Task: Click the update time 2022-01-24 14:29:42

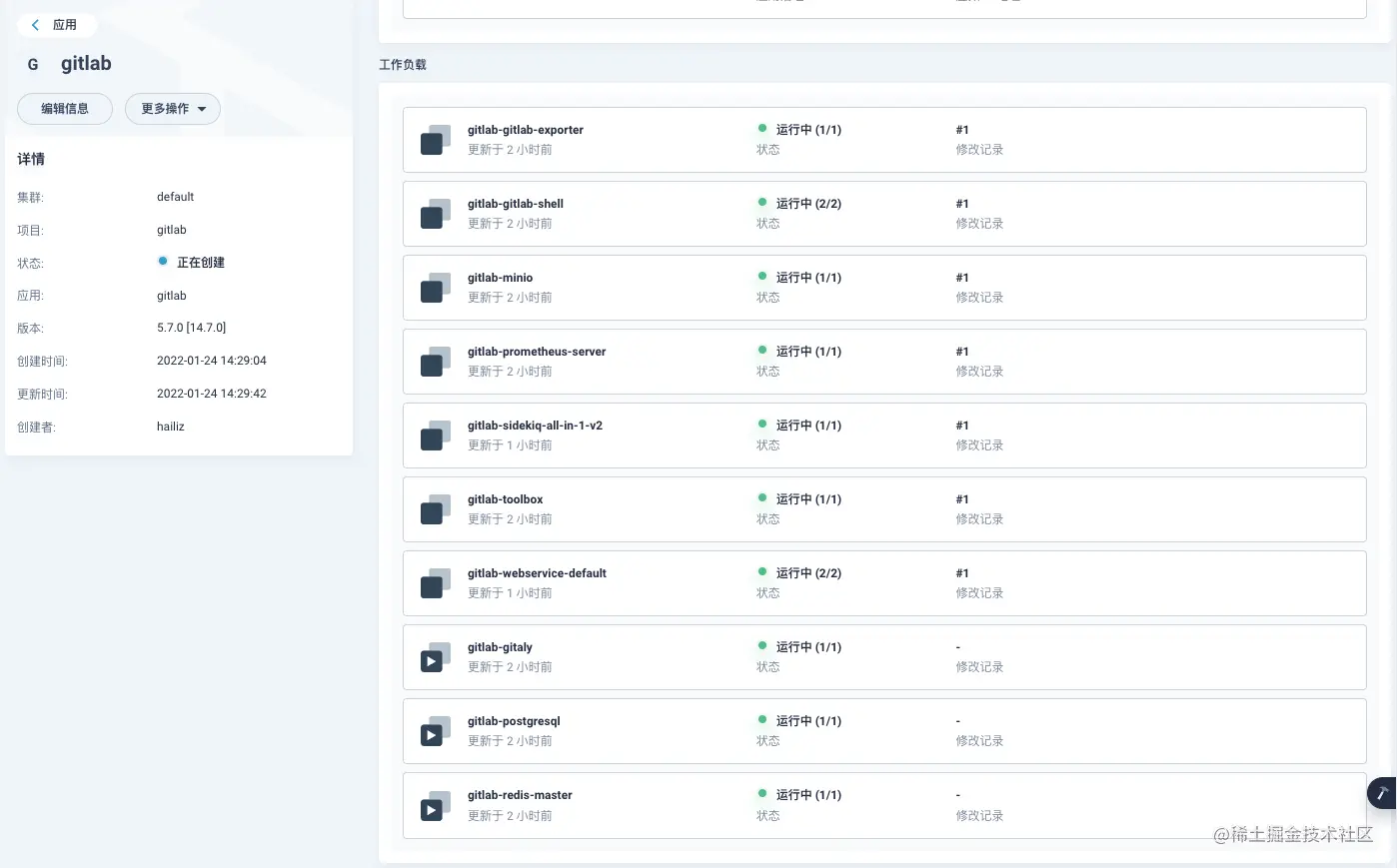Action: click(x=212, y=394)
